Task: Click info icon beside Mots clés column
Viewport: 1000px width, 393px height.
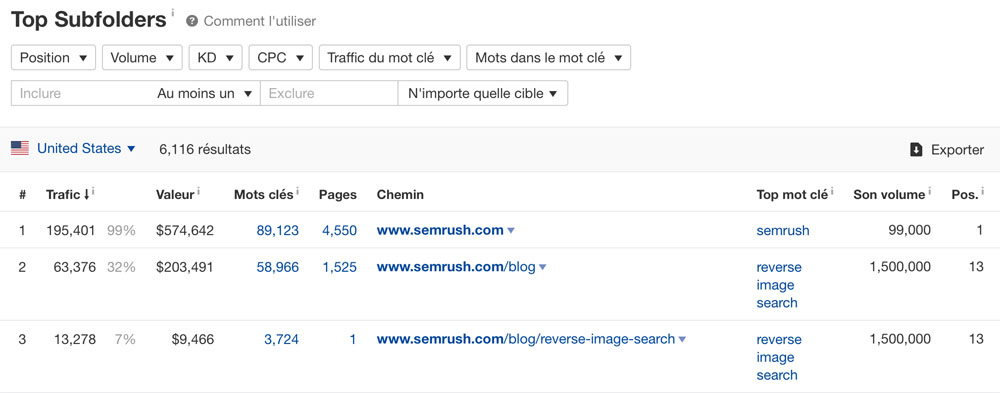Action: [297, 190]
